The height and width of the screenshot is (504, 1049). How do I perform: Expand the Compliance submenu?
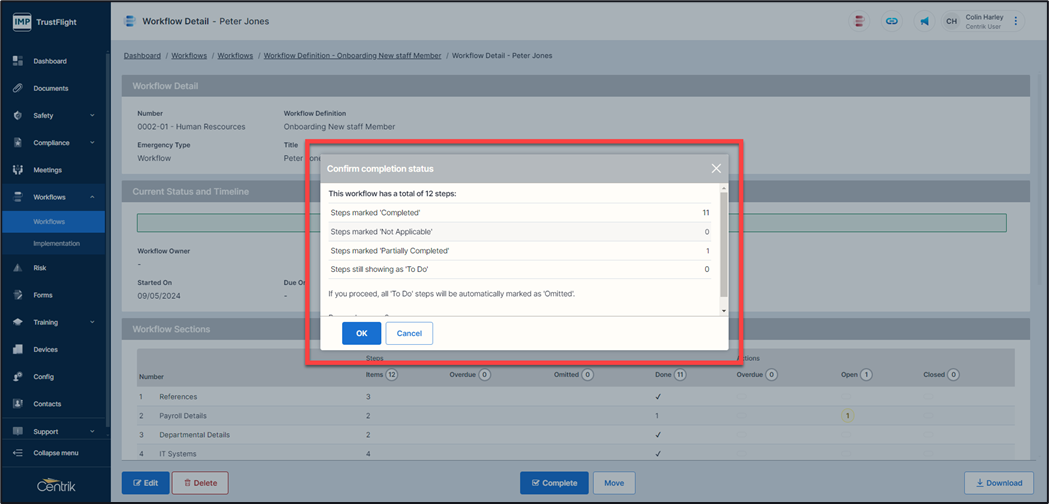[92, 143]
